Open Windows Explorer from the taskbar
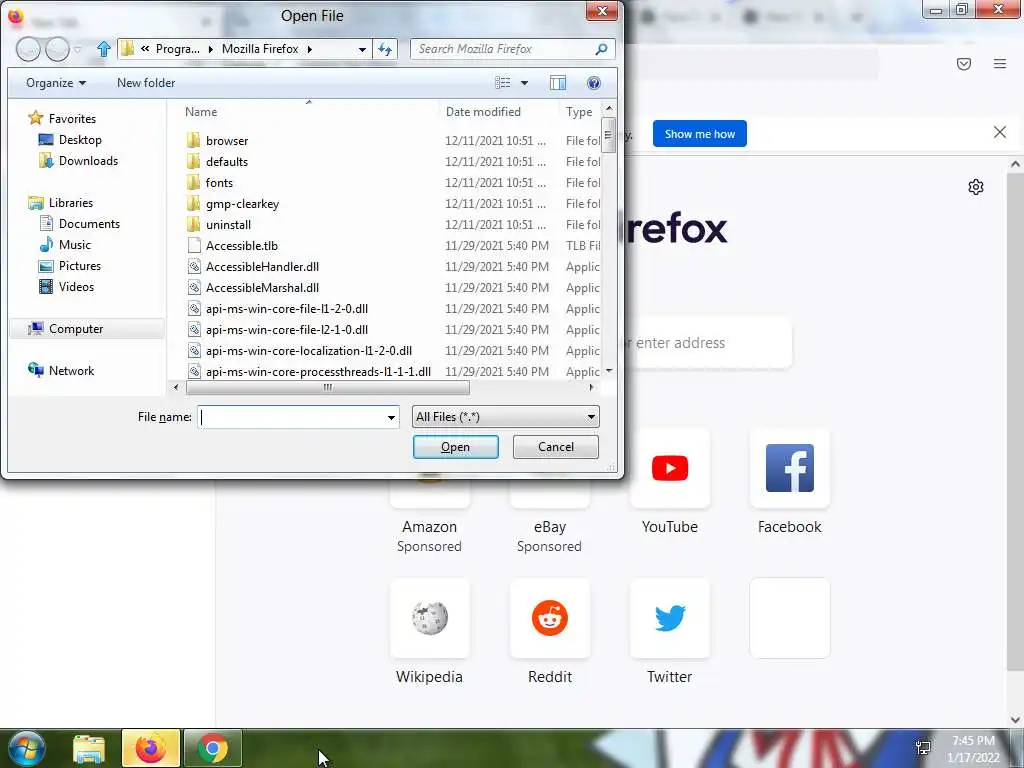This screenshot has width=1024, height=768. tap(89, 749)
